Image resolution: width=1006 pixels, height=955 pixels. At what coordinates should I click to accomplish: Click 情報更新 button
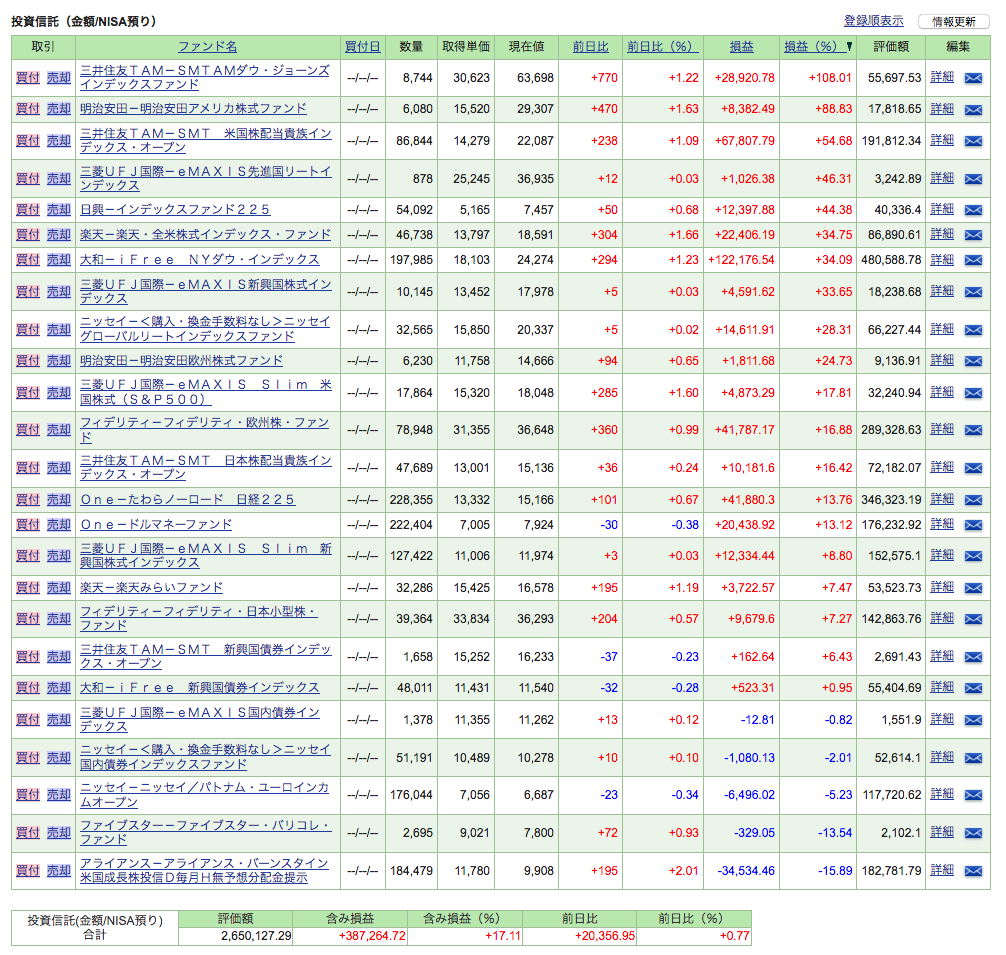pyautogui.click(x=953, y=22)
